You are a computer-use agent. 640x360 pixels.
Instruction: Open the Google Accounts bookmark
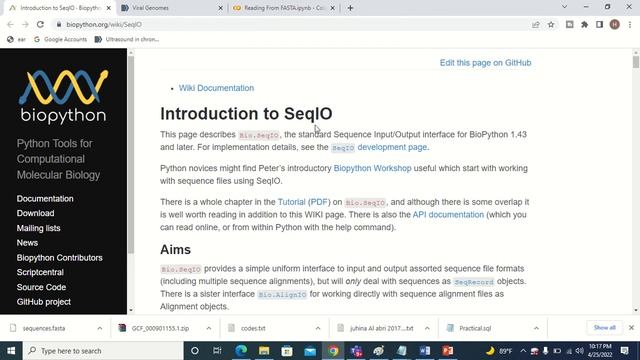pos(60,39)
